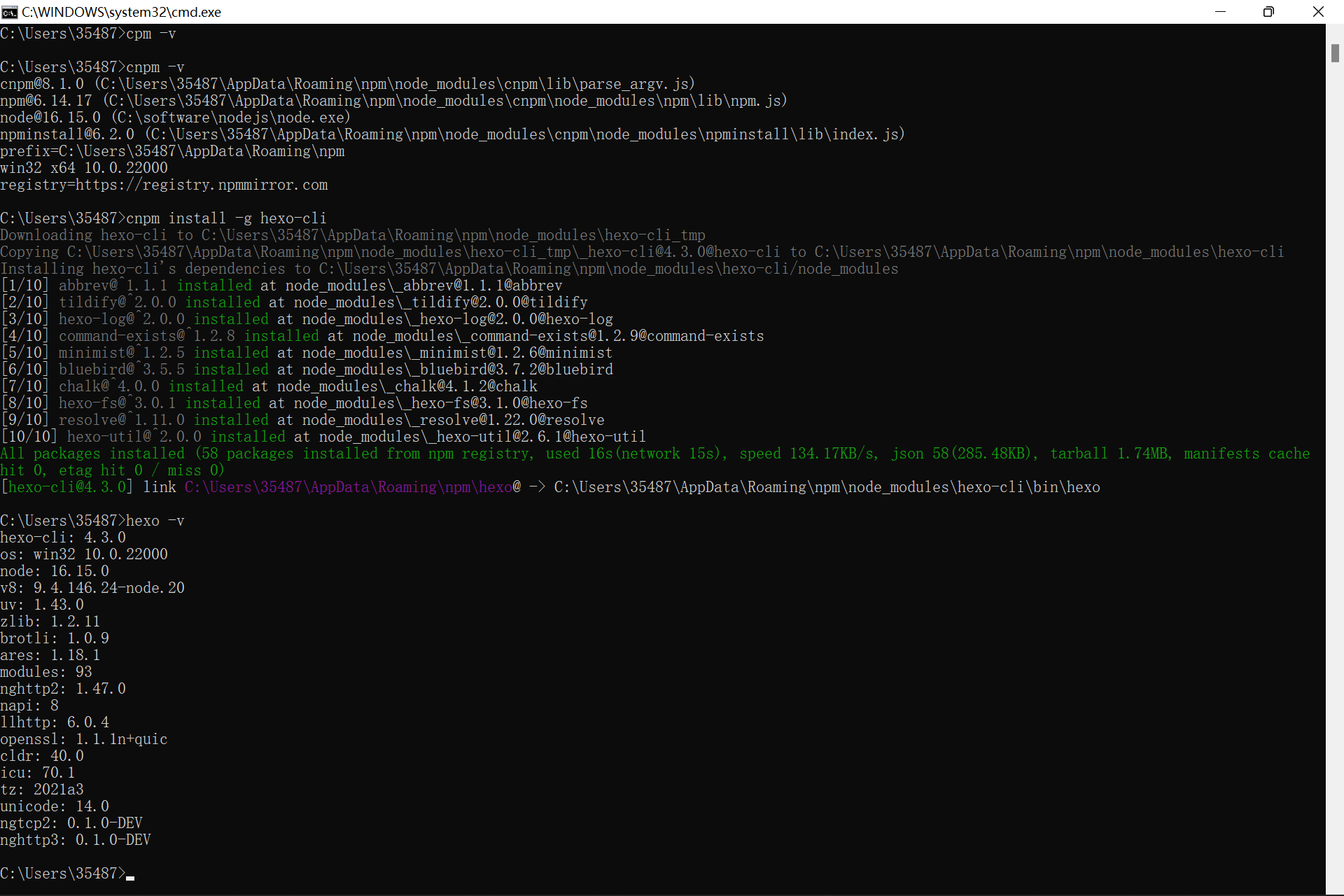1344x896 pixels.
Task: Click the C:\WINDOWS\system32\cmd.exe title text
Action: tap(121, 12)
